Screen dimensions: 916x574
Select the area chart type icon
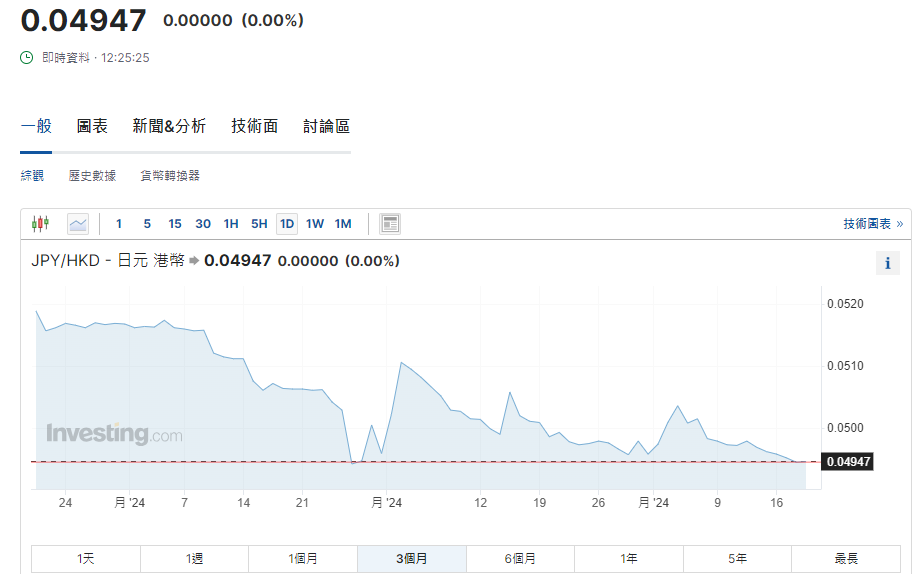[x=78, y=224]
